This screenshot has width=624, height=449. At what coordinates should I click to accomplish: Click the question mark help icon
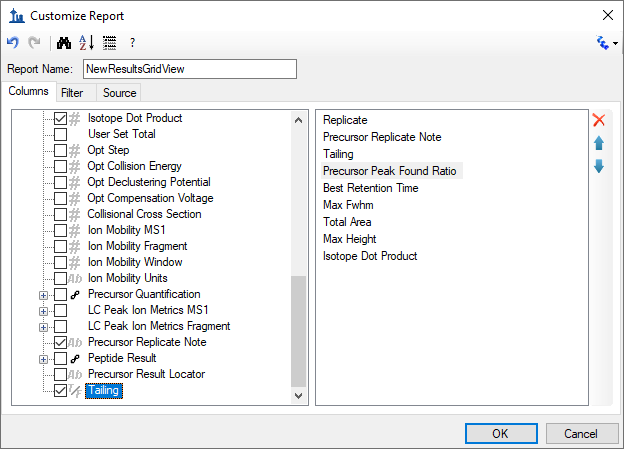(x=133, y=43)
